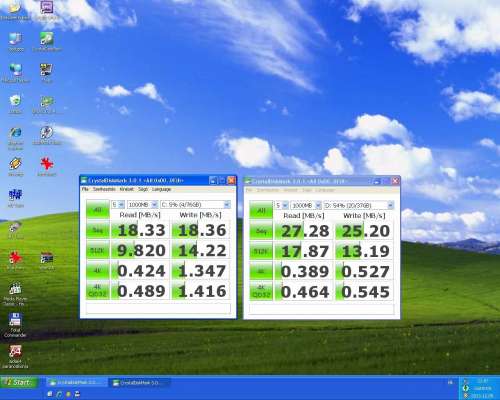Screen dimensions: 500x400
Task: Open File menu in right CrystalDiskMark window
Action: pos(249,190)
